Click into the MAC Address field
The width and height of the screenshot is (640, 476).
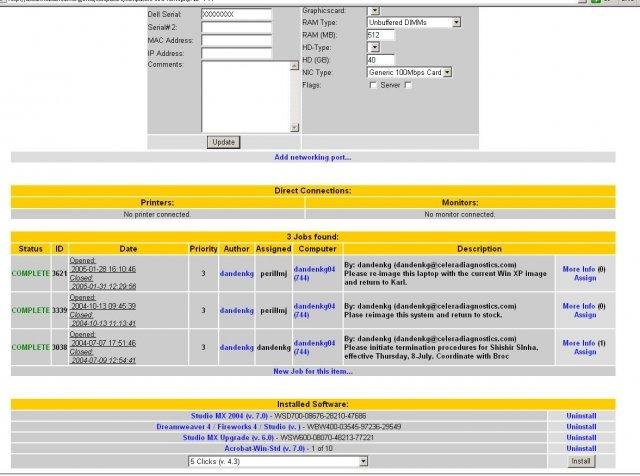tap(236, 40)
